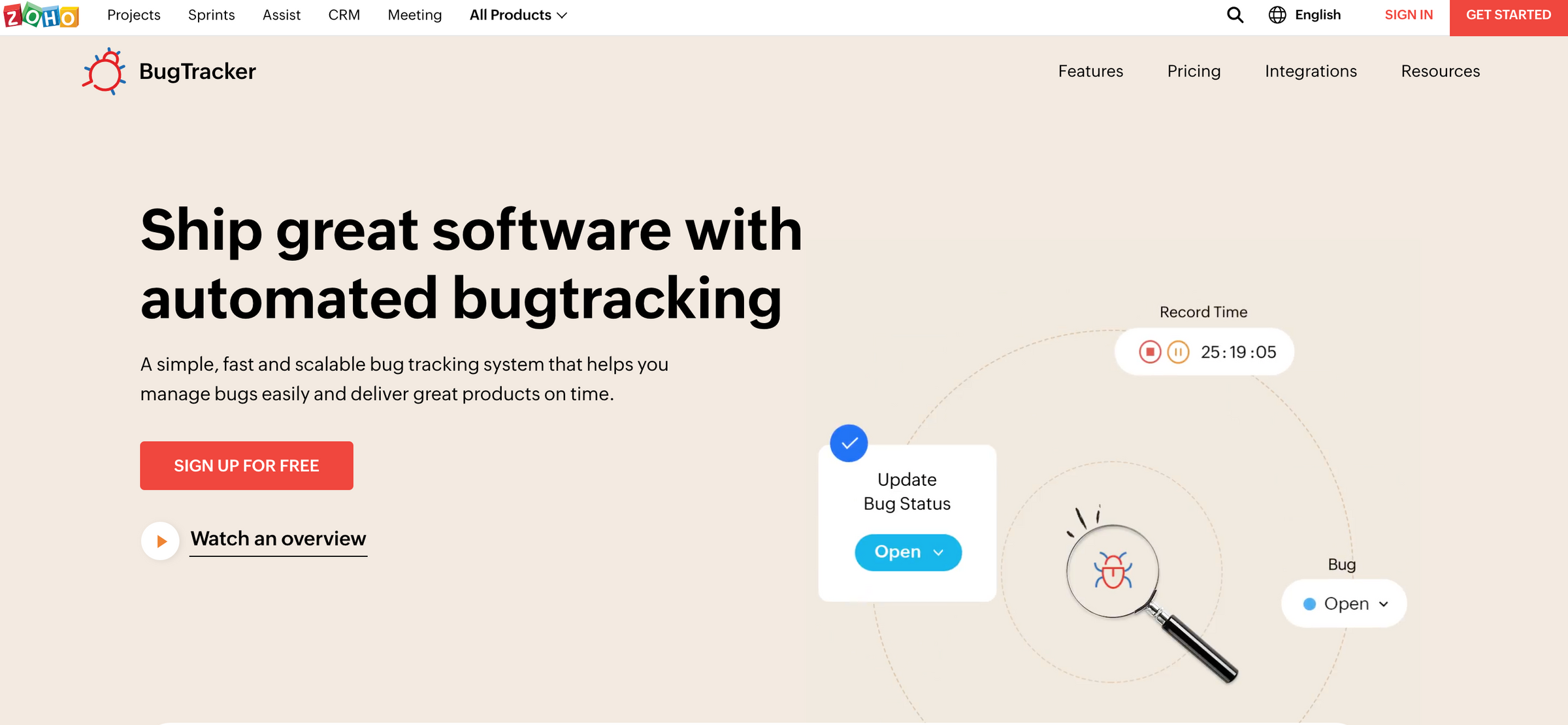Click the Update Bug Status text
The width and height of the screenshot is (1568, 725).
907,492
